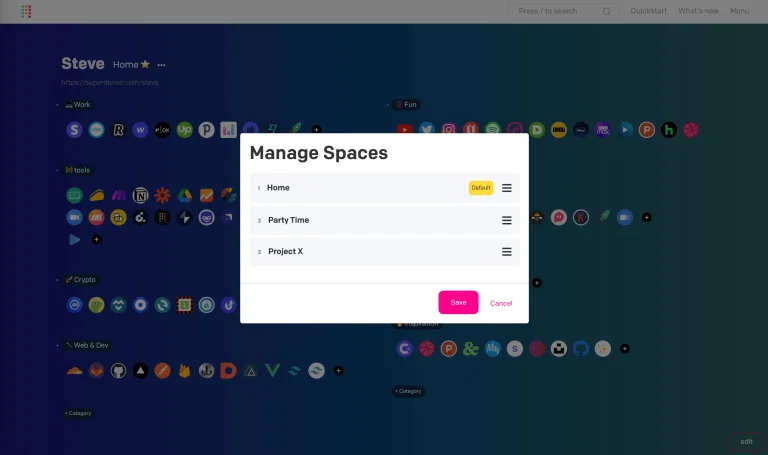The width and height of the screenshot is (768, 455).
Task: Open the Google Drive icon under tools
Action: (185, 195)
